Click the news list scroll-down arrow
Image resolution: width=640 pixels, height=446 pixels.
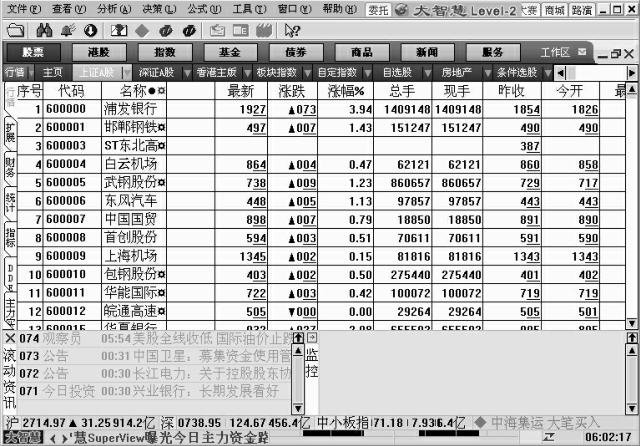tap(298, 408)
